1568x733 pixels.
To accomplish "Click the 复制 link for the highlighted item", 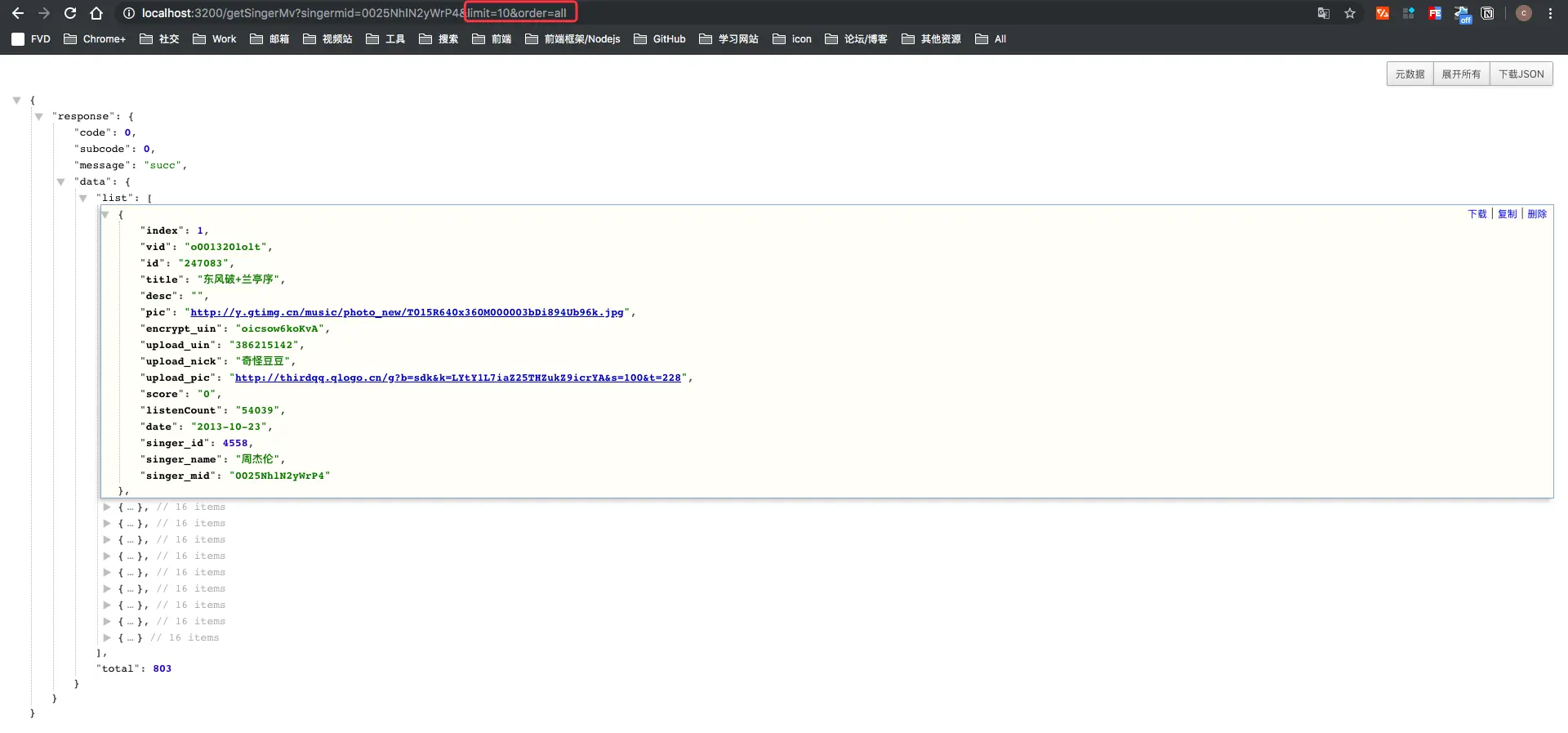I will (1507, 214).
